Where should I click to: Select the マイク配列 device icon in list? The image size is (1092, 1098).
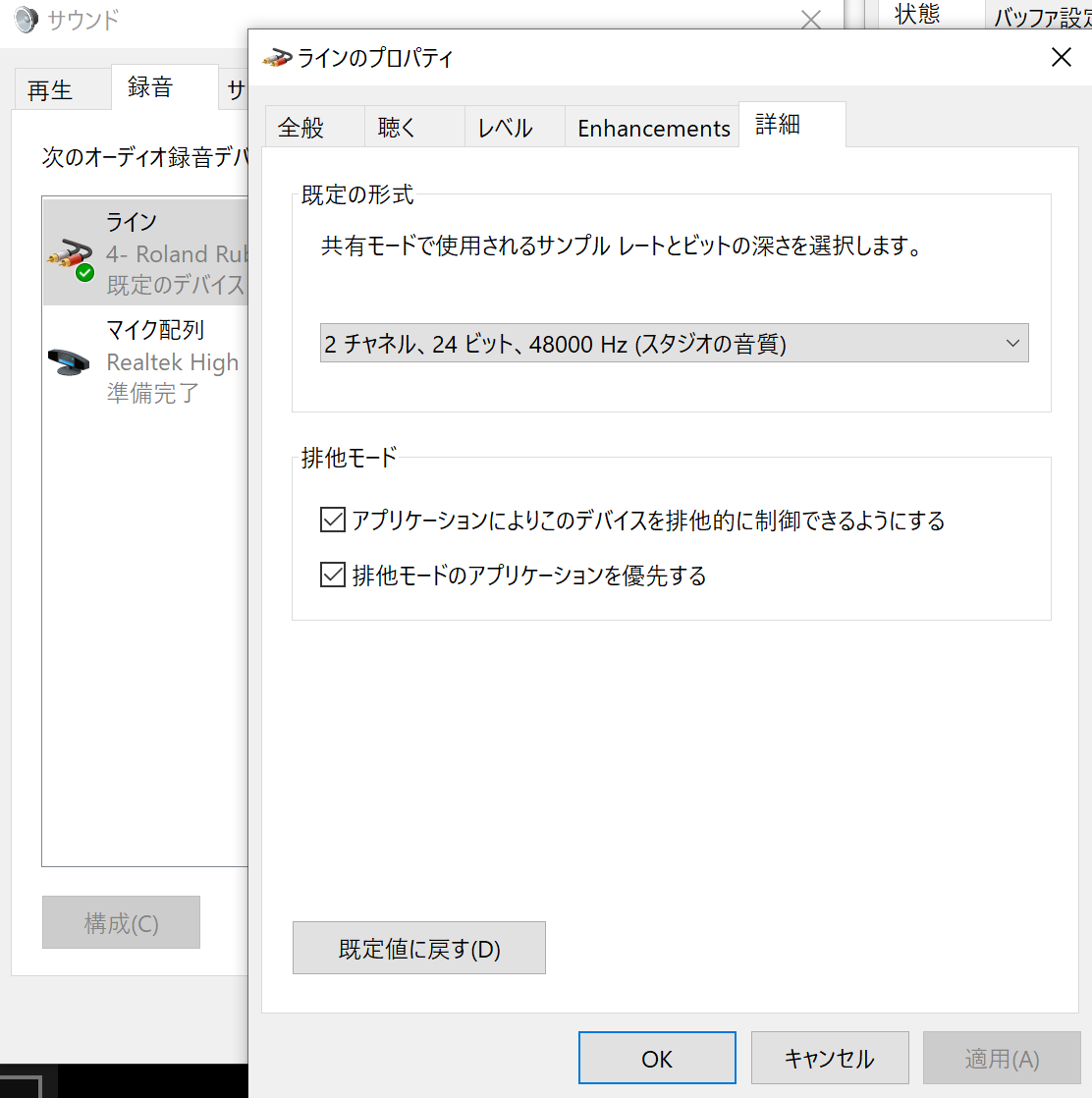click(69, 362)
